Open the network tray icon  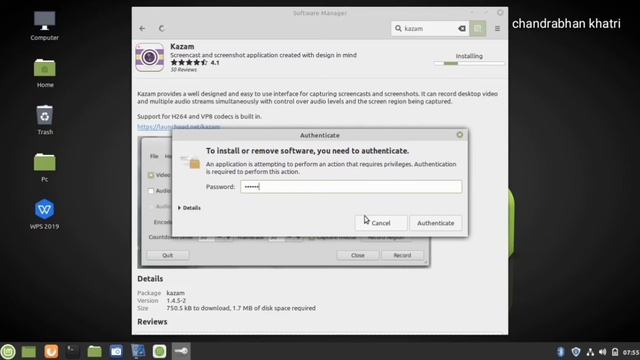click(x=590, y=352)
